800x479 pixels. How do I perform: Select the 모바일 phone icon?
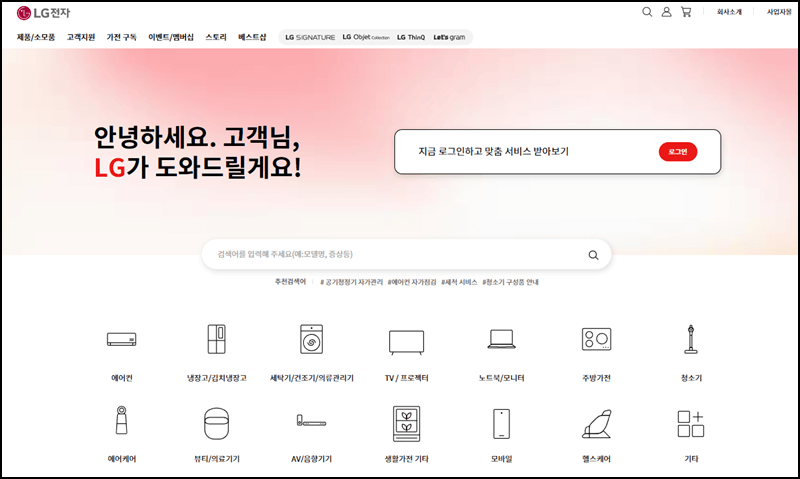[502, 423]
